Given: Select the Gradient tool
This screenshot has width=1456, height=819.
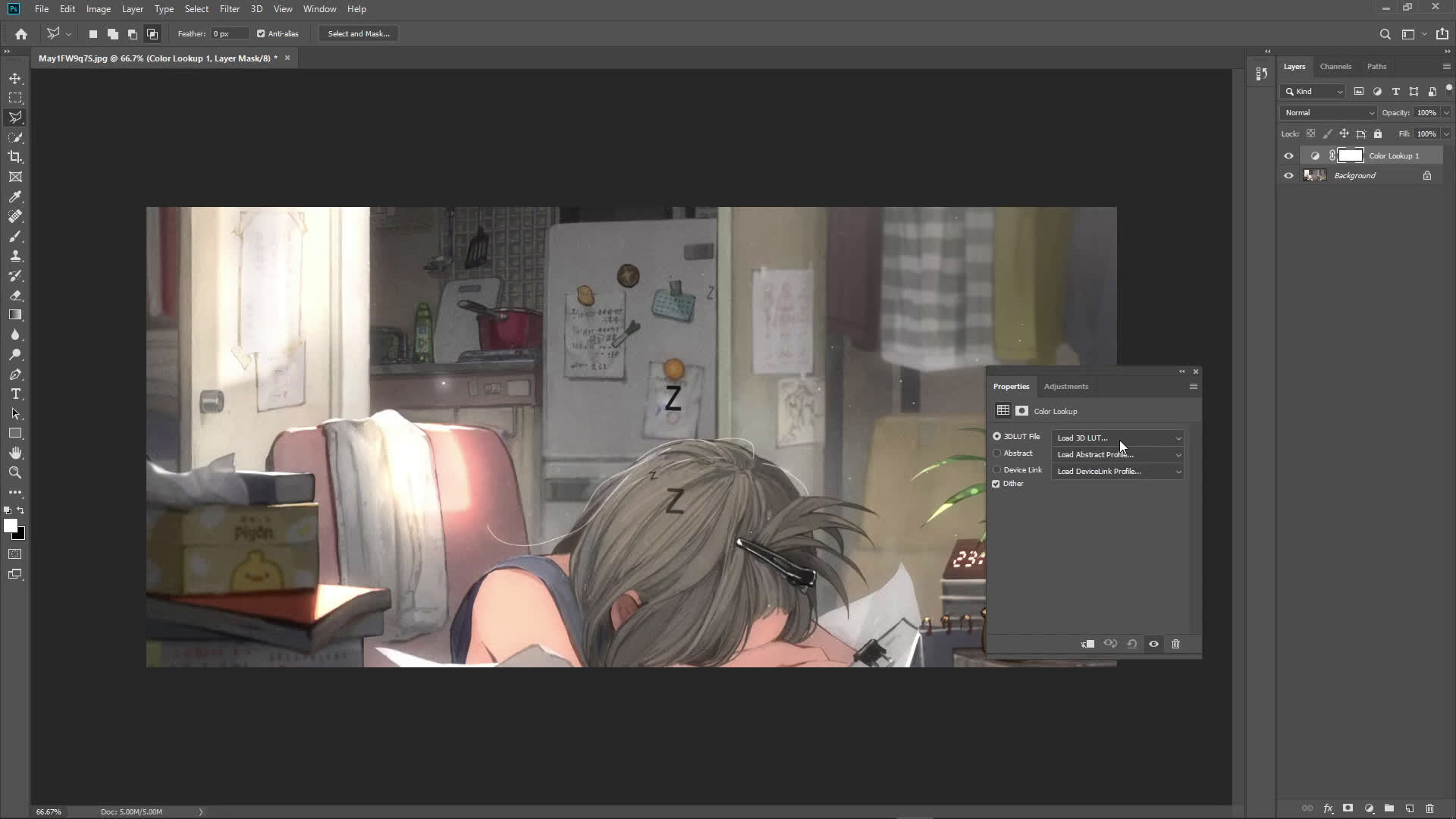Looking at the screenshot, I should coord(15,315).
